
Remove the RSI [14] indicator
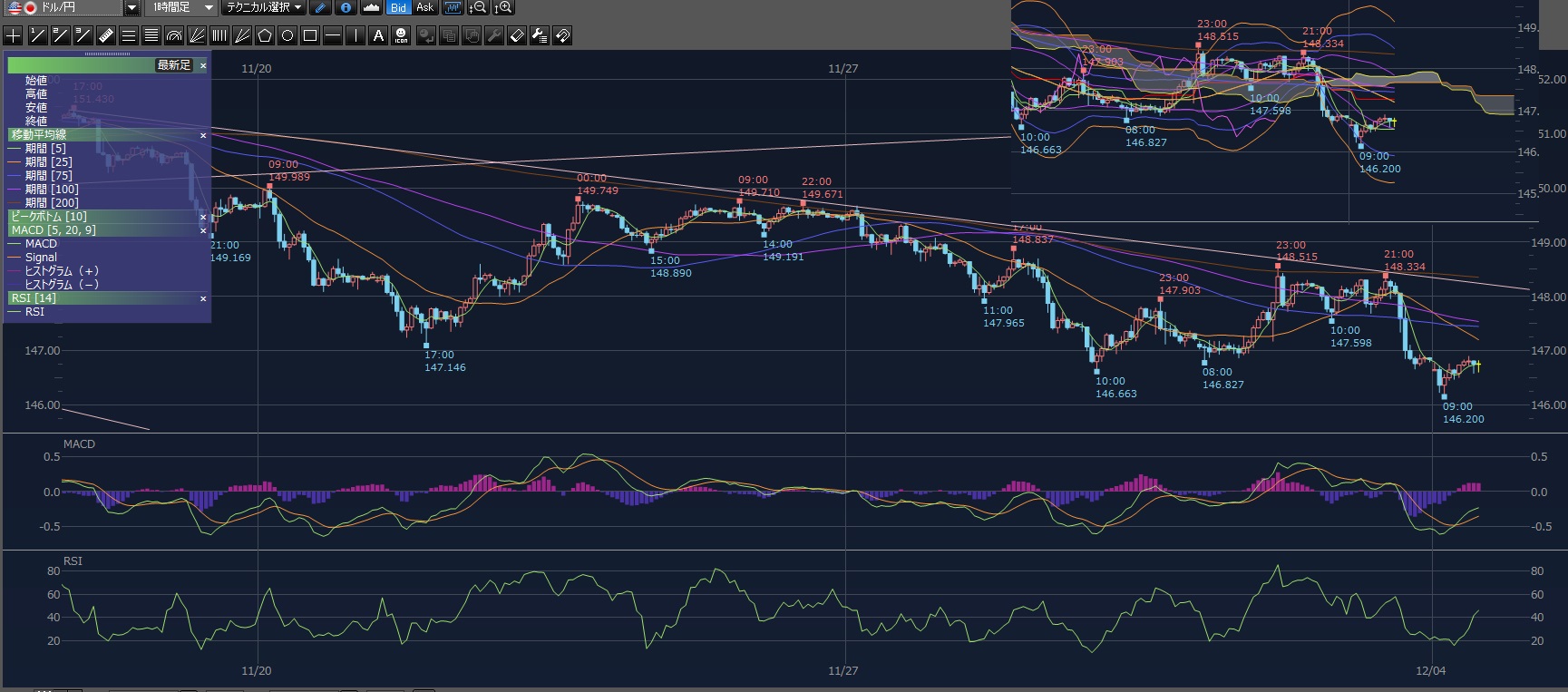pyautogui.click(x=203, y=298)
